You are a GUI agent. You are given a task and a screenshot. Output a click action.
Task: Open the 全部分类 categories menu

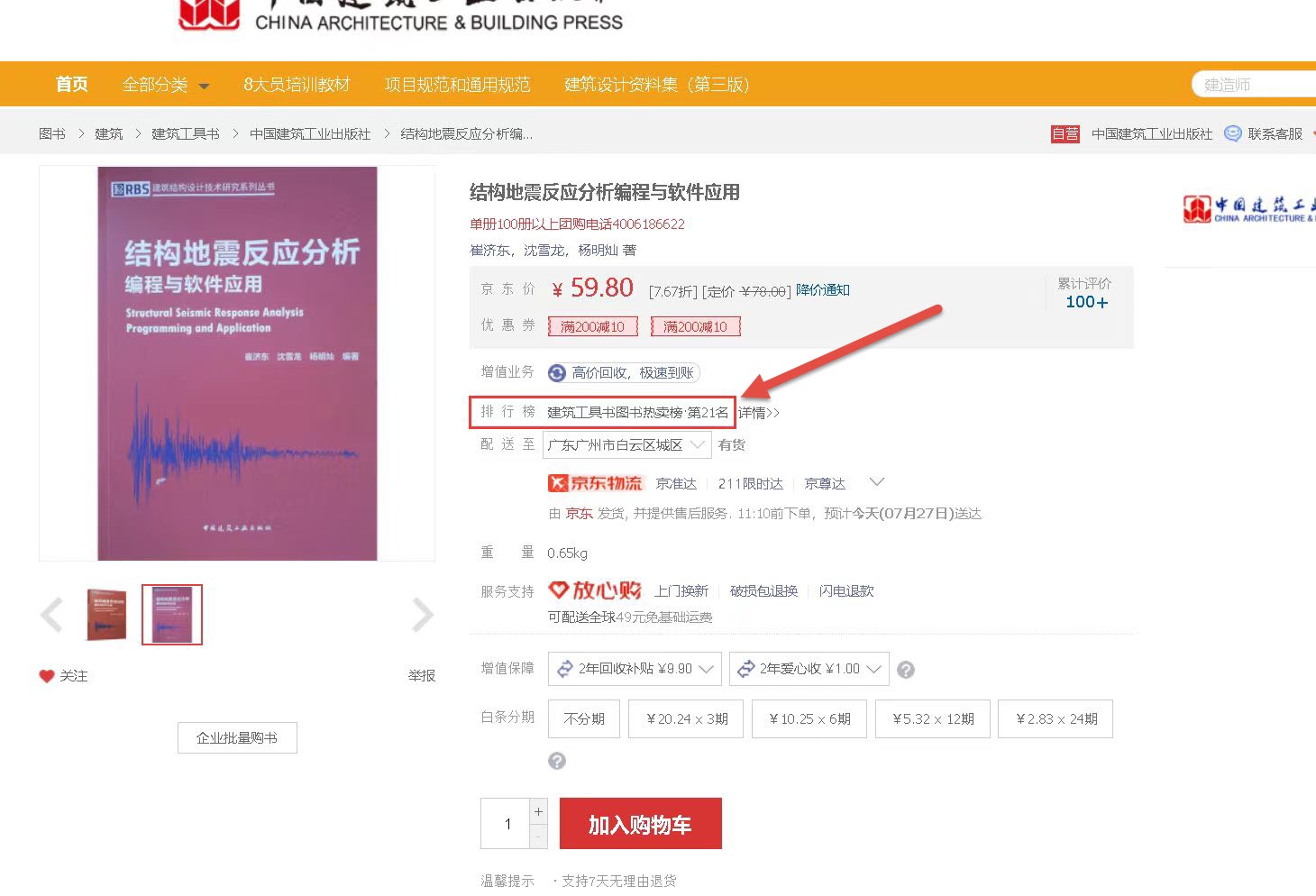tap(166, 85)
